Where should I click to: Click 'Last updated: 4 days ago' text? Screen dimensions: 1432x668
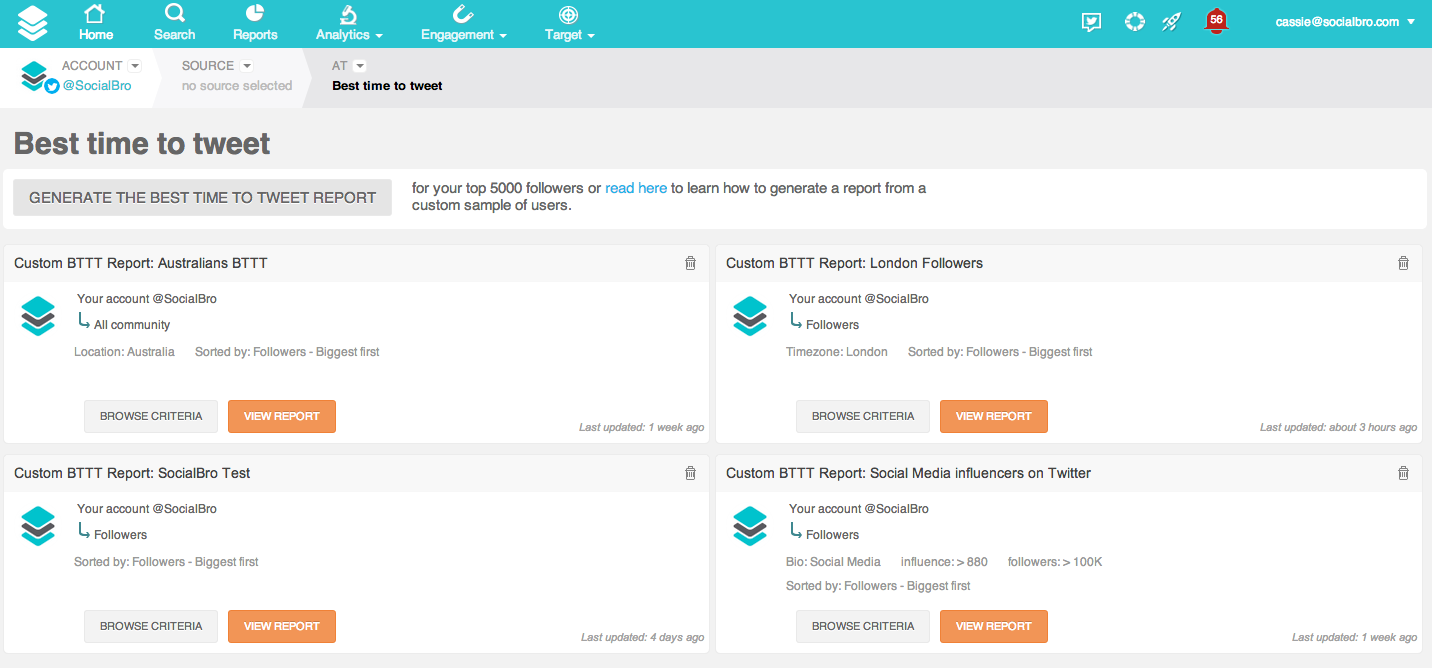[642, 637]
